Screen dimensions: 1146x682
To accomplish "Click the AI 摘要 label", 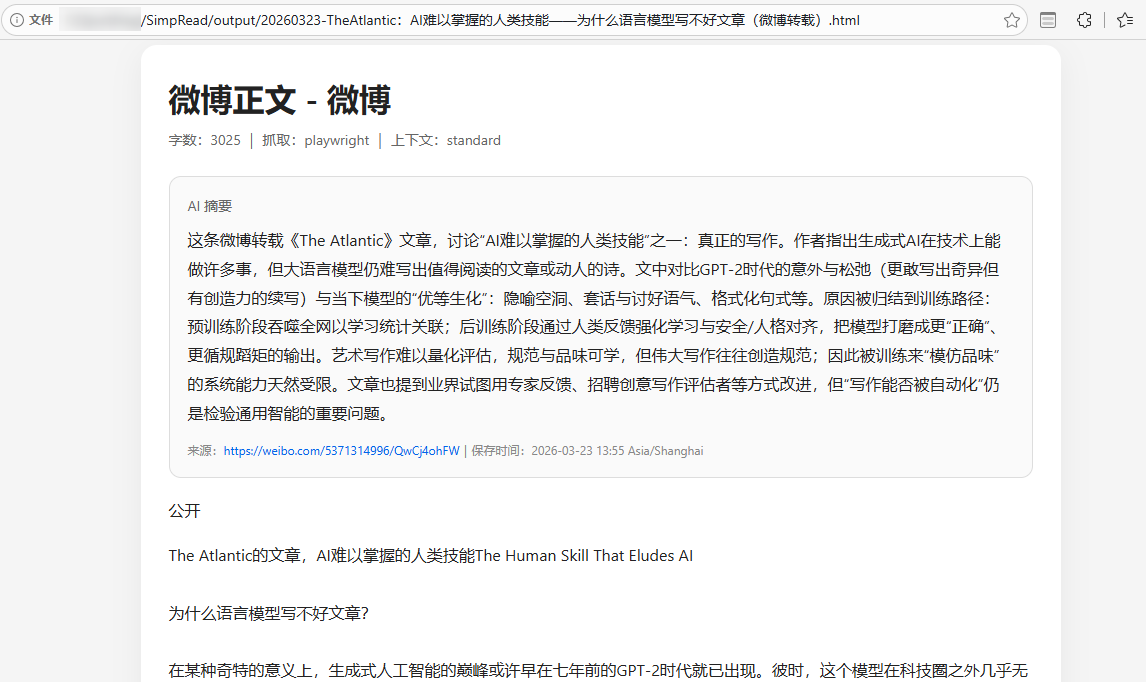I will tap(210, 206).
